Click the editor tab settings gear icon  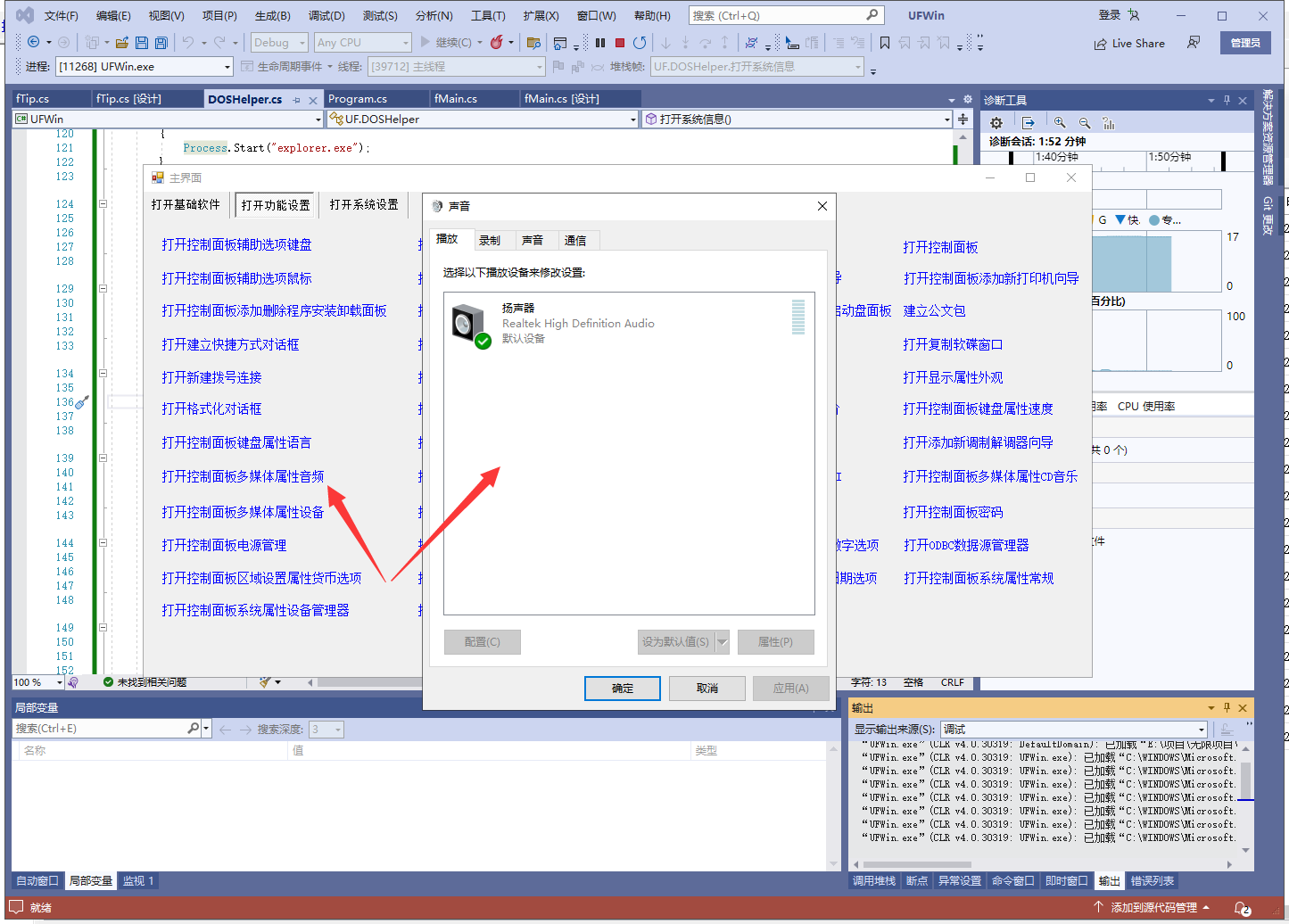[968, 99]
